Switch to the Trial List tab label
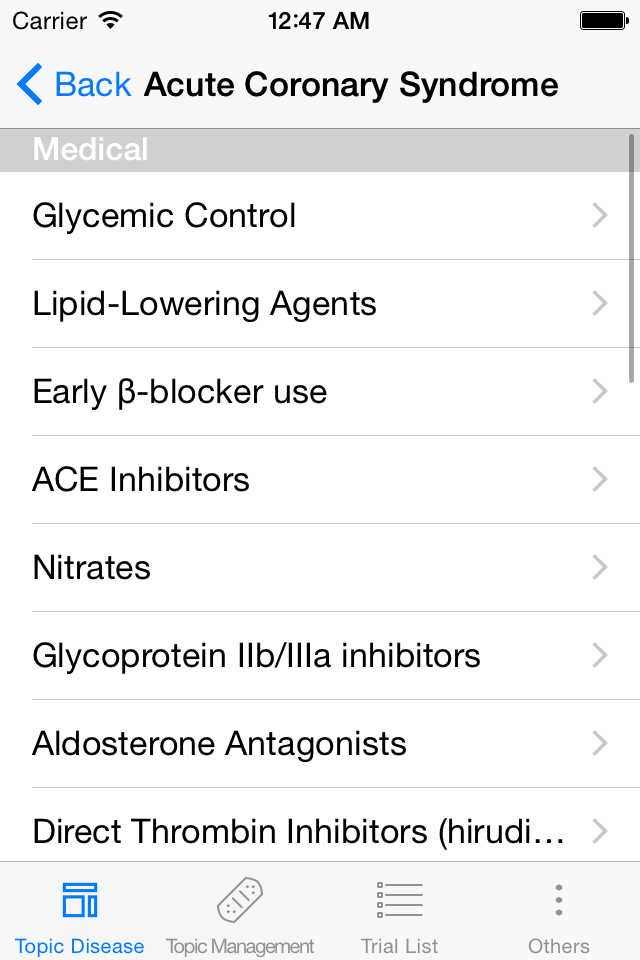 (399, 946)
